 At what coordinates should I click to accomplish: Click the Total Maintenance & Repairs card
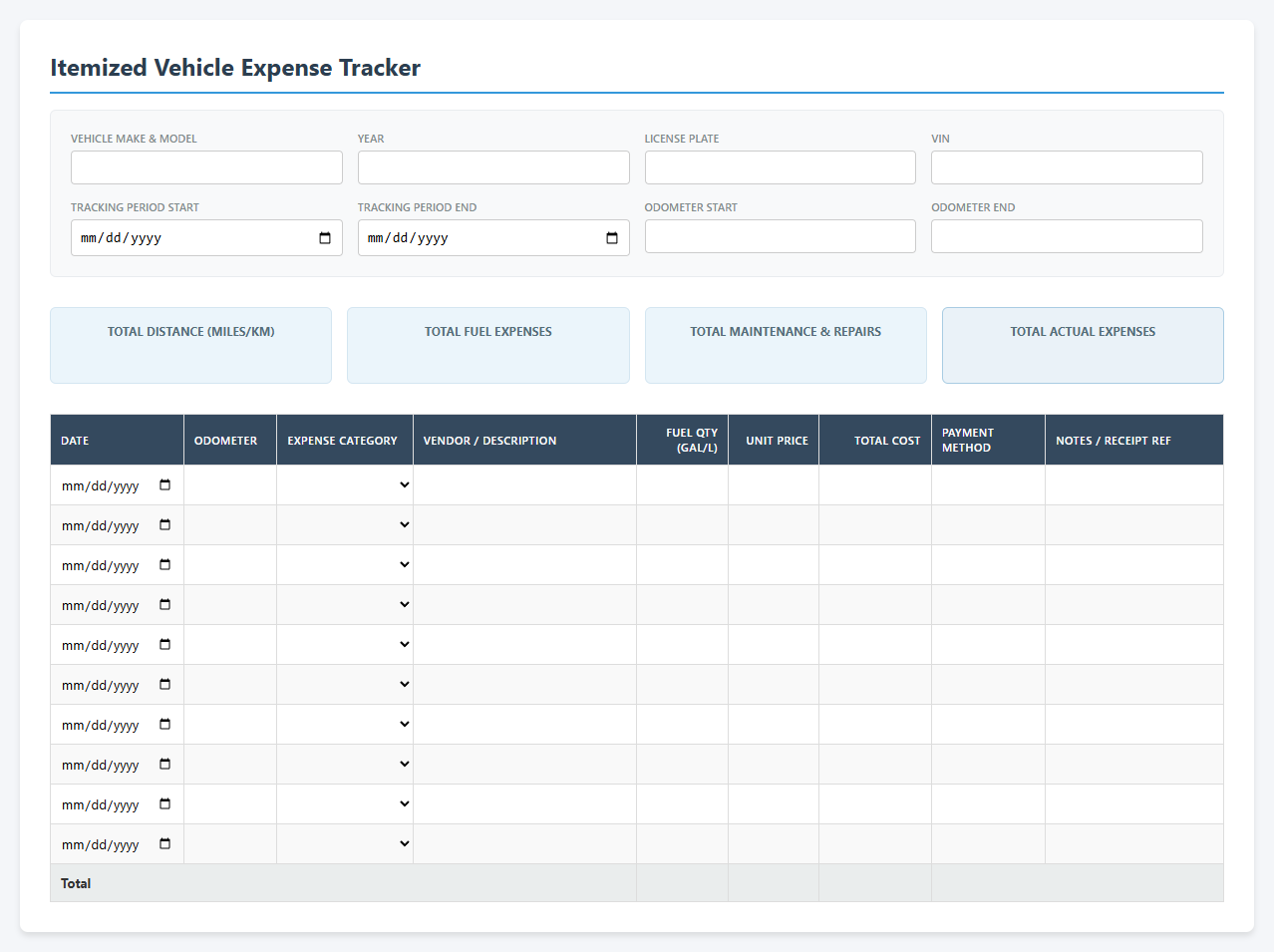point(786,345)
